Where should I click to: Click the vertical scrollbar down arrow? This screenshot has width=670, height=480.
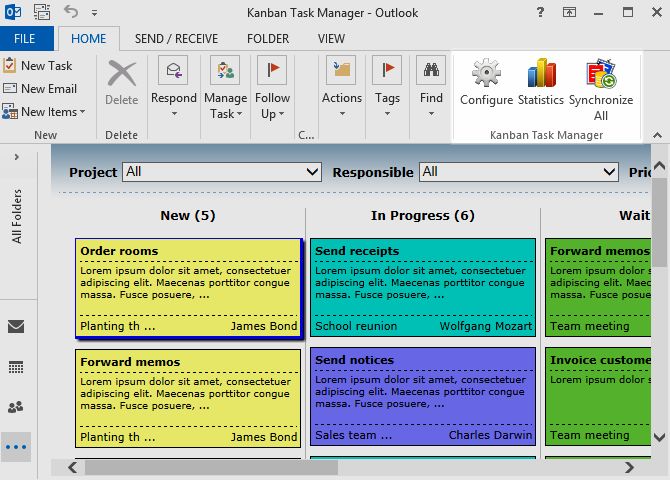pos(659,437)
